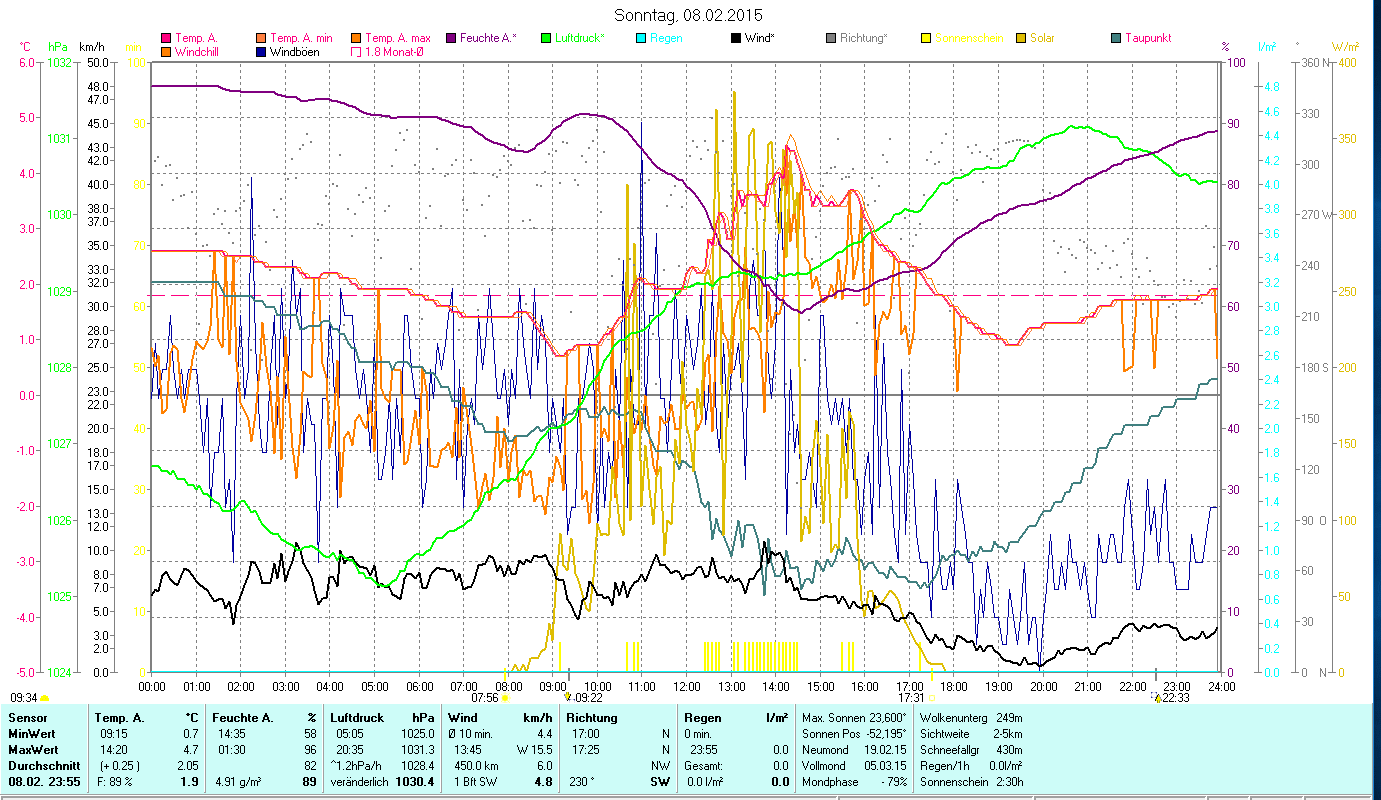Click the orange Temp. A. max legend swatch

[x=357, y=38]
